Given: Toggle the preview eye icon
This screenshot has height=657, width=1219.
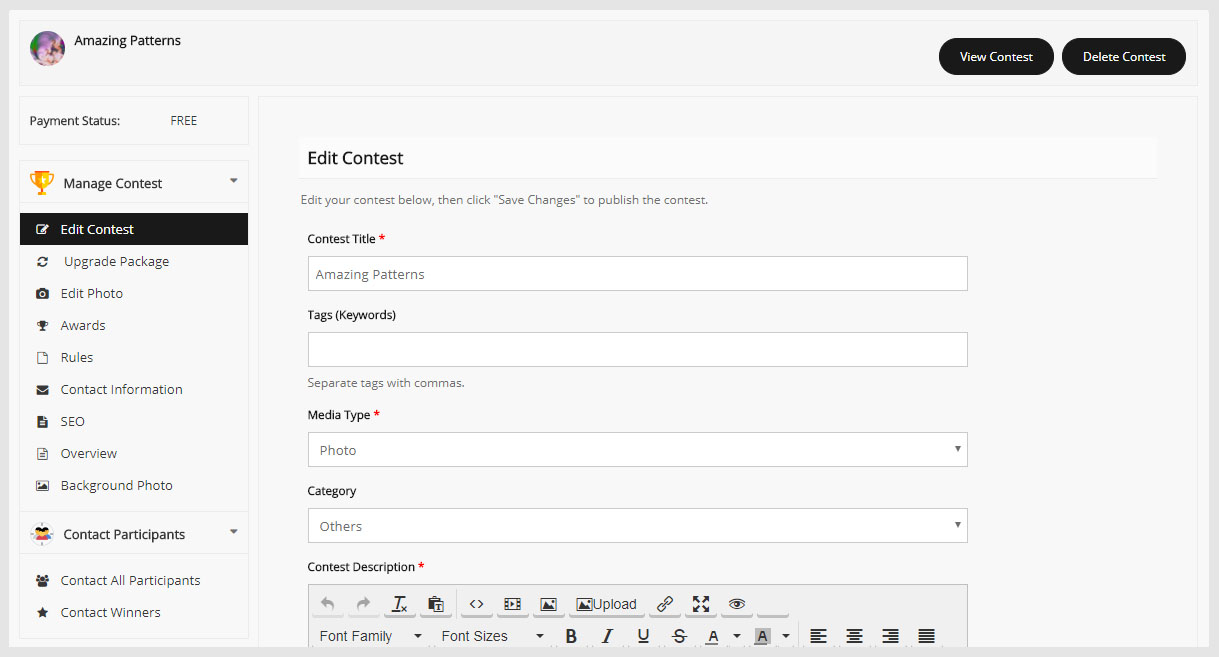Looking at the screenshot, I should [x=737, y=604].
